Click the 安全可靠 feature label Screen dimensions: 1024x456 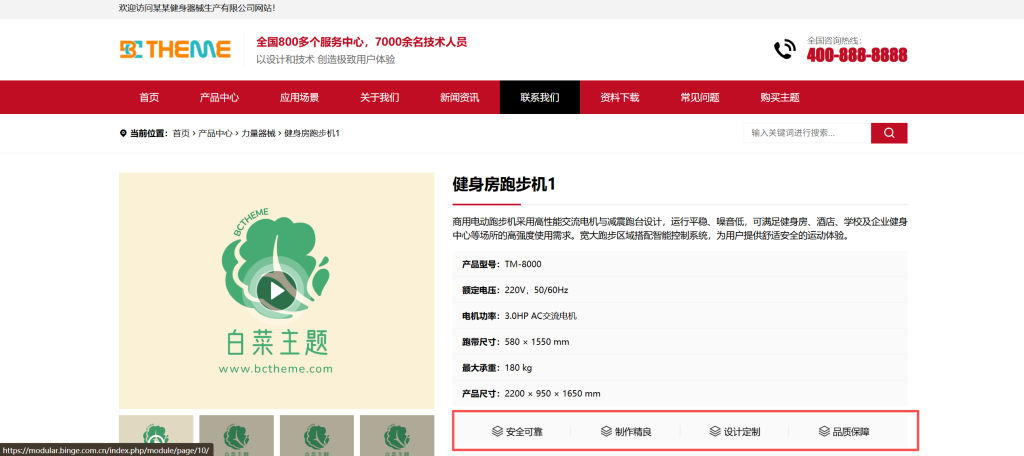tap(525, 432)
